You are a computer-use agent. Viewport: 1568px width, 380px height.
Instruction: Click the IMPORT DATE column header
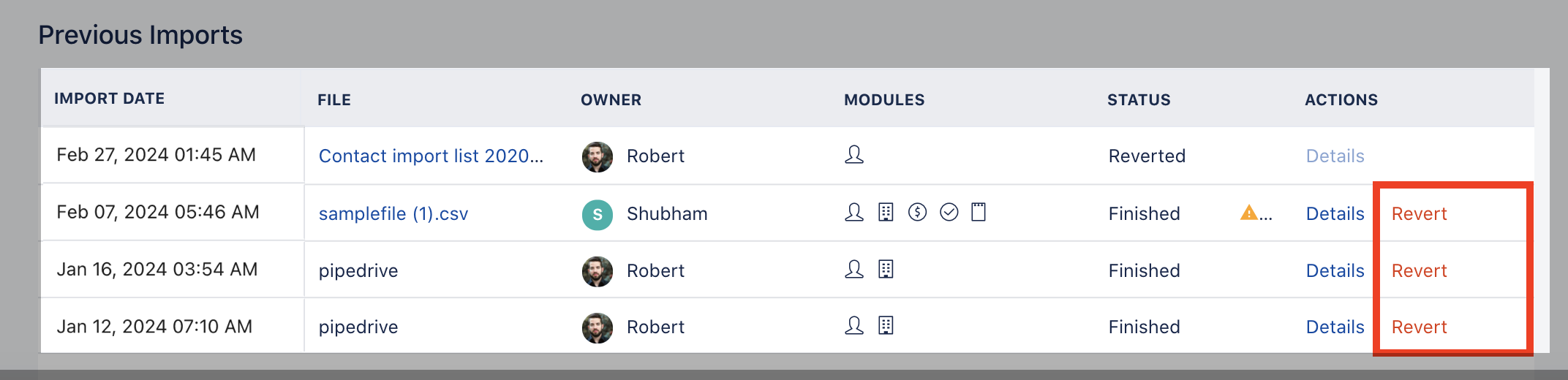(x=109, y=99)
